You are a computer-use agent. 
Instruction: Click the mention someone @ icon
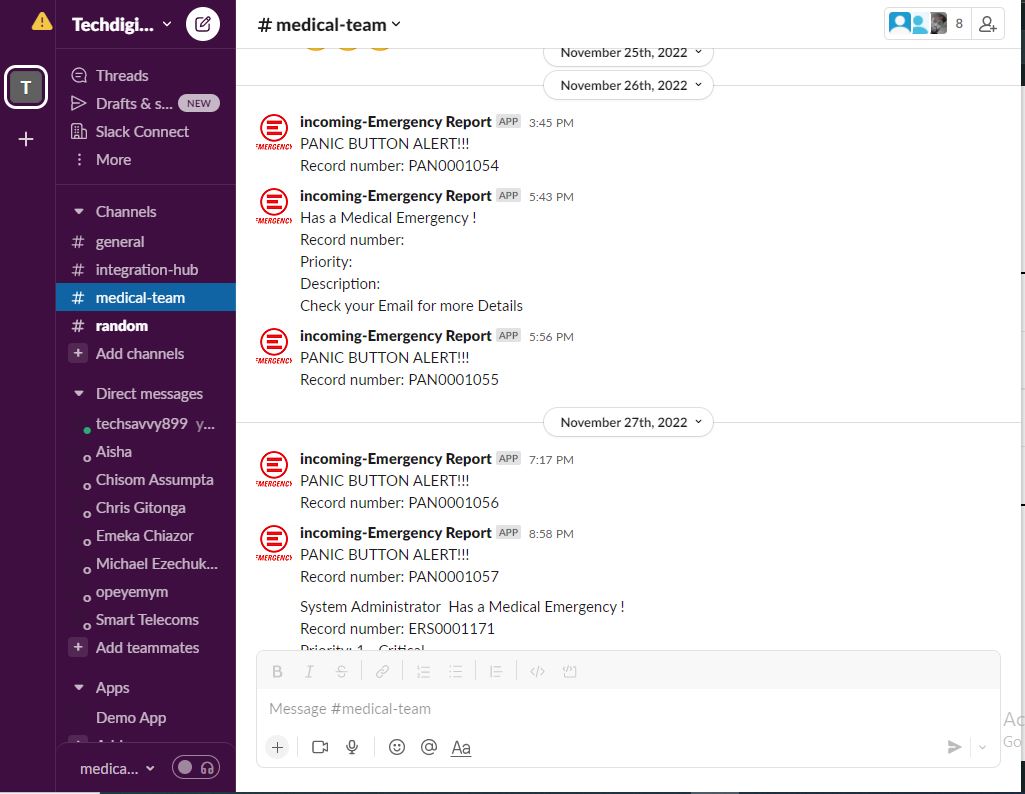pos(429,747)
